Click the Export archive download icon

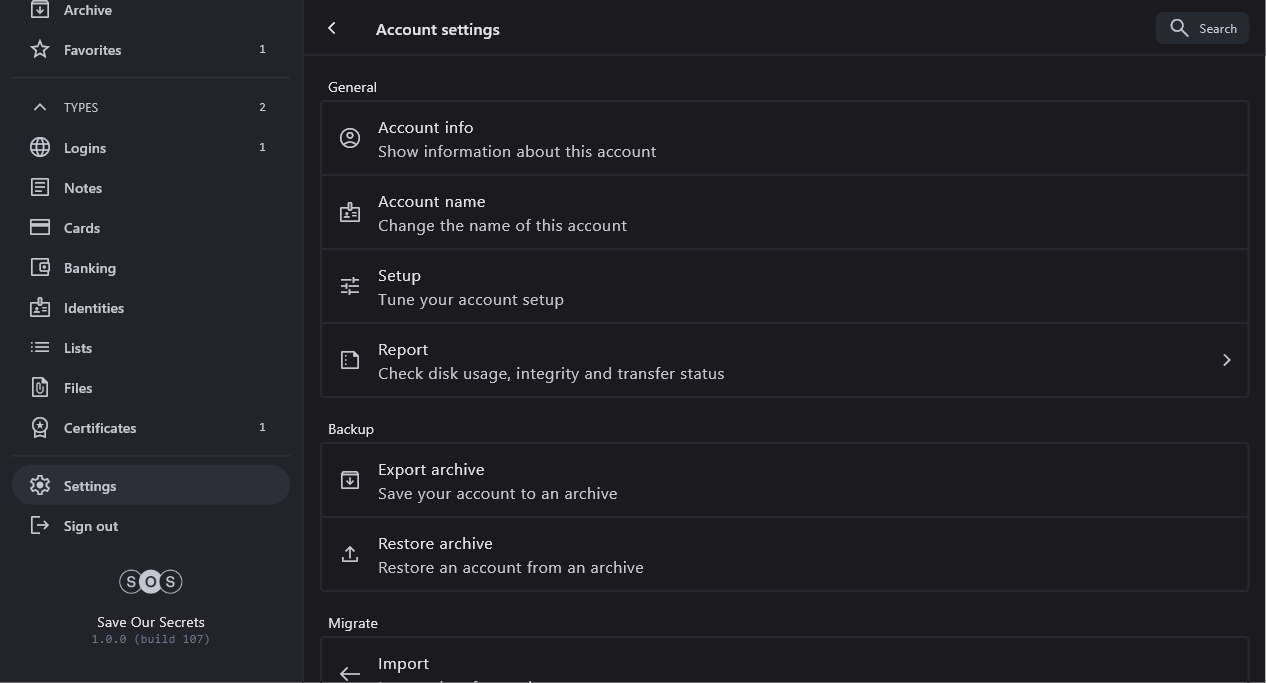click(x=350, y=481)
